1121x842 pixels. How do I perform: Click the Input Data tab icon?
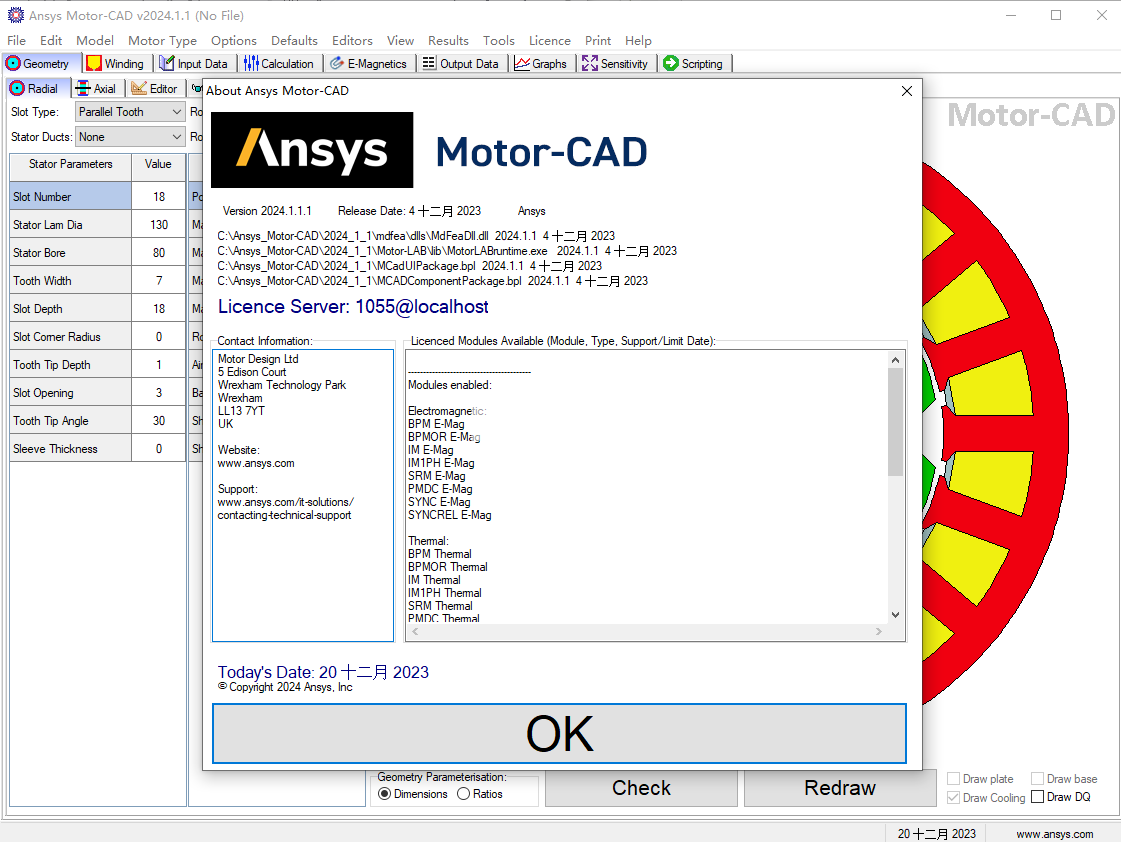167,64
